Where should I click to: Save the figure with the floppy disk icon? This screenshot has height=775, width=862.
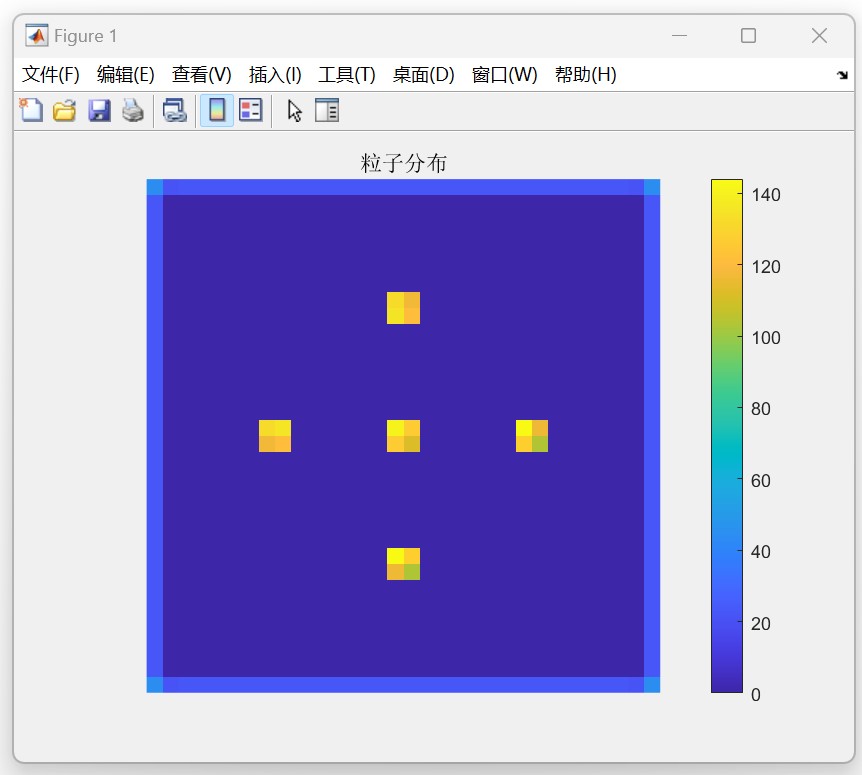(x=100, y=110)
